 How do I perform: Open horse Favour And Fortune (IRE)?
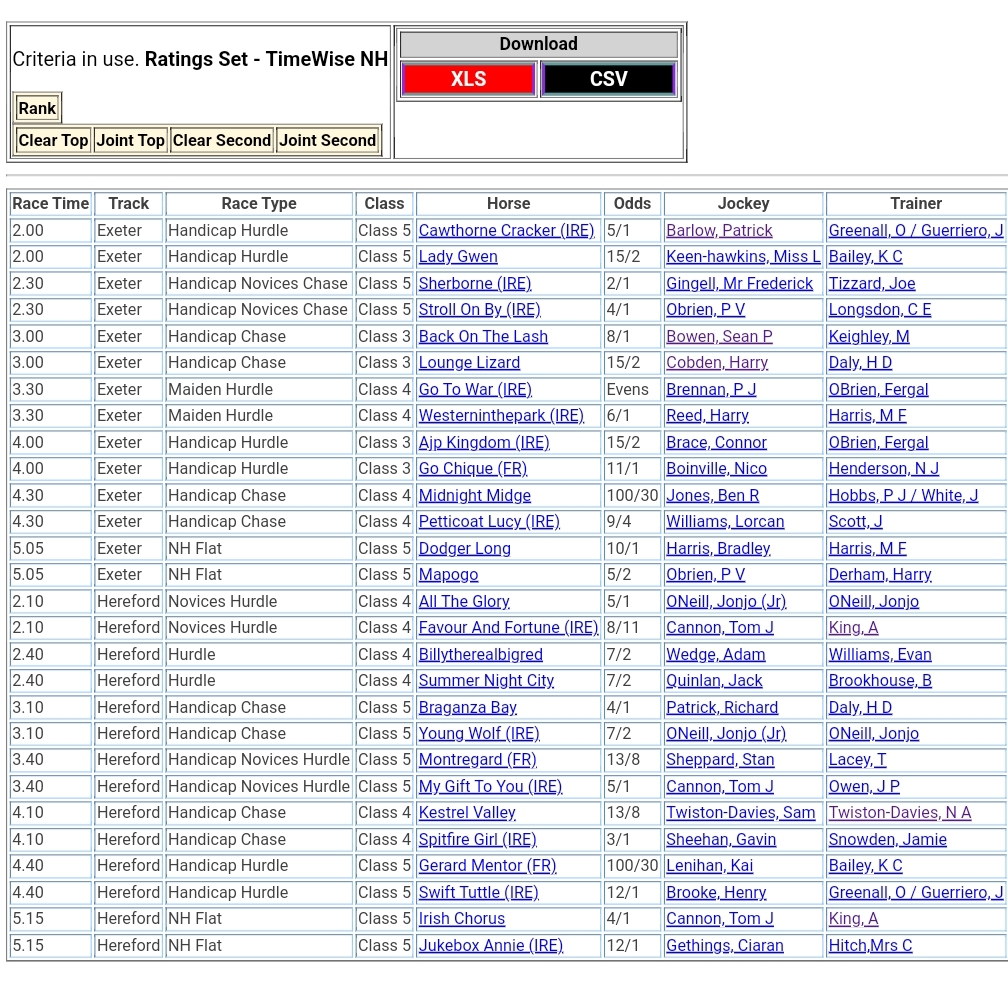508,628
